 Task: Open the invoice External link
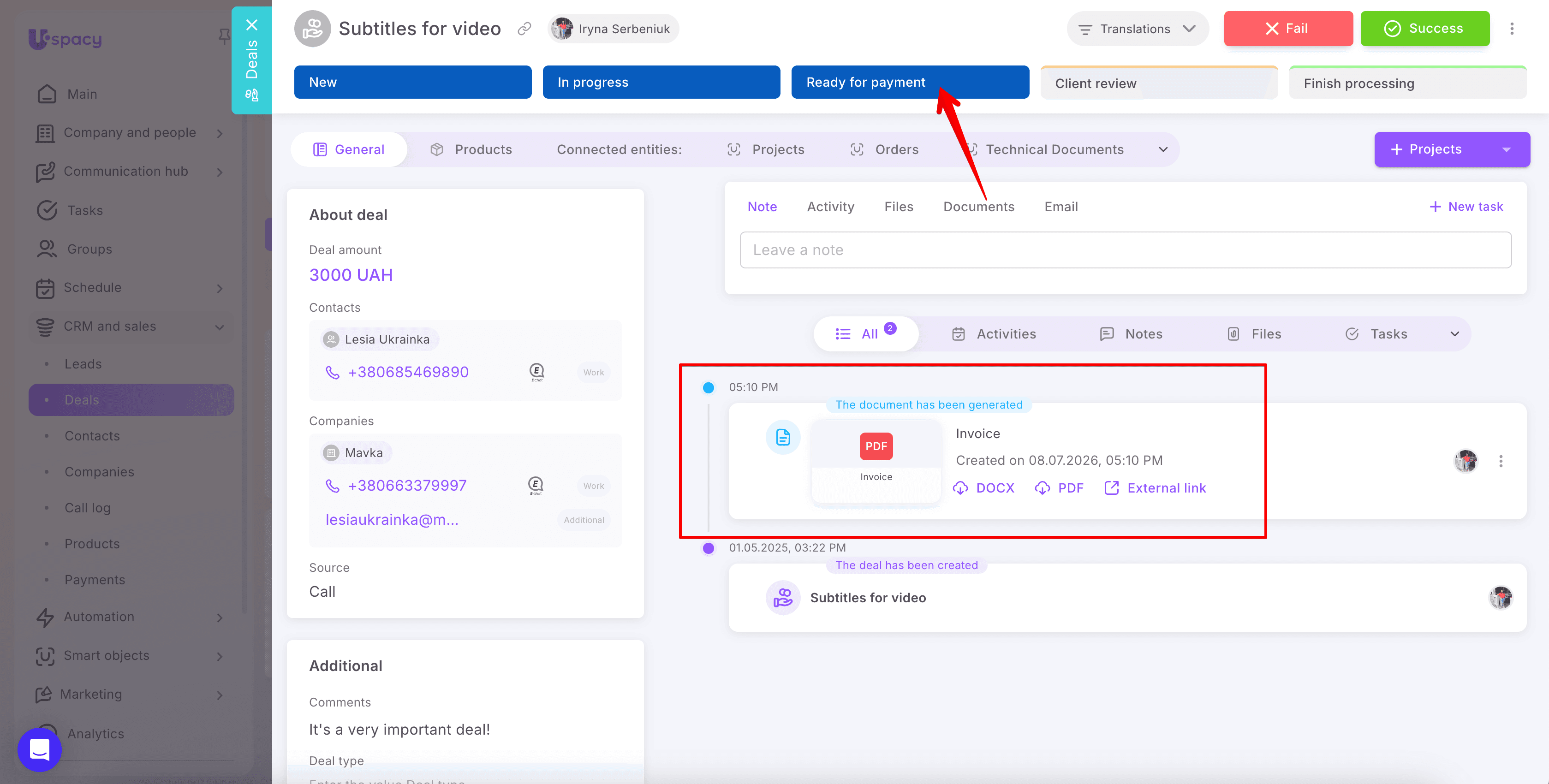(x=1155, y=488)
